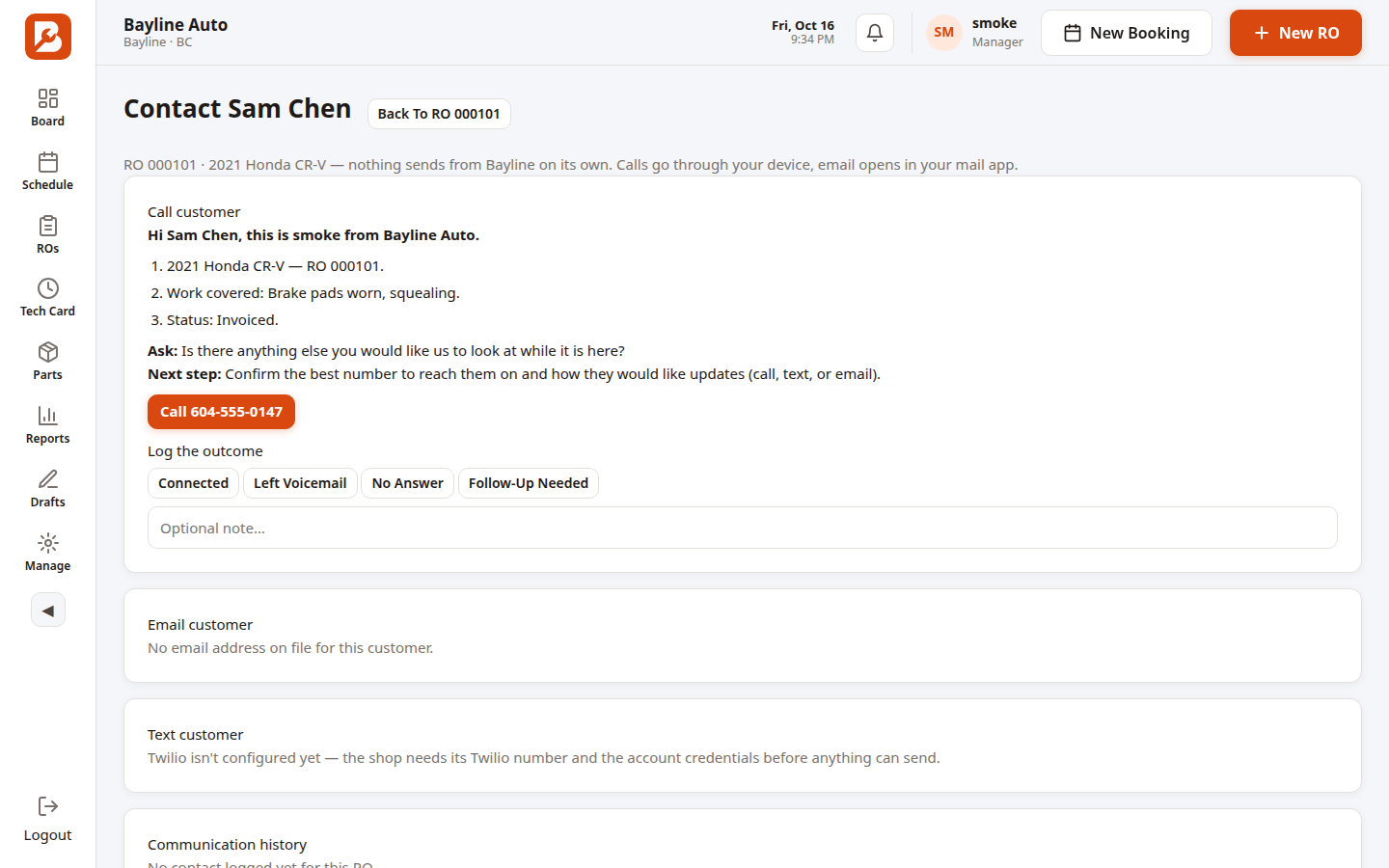This screenshot has width=1389, height=868.
Task: Click 'Communication history' heading
Action: tap(227, 845)
